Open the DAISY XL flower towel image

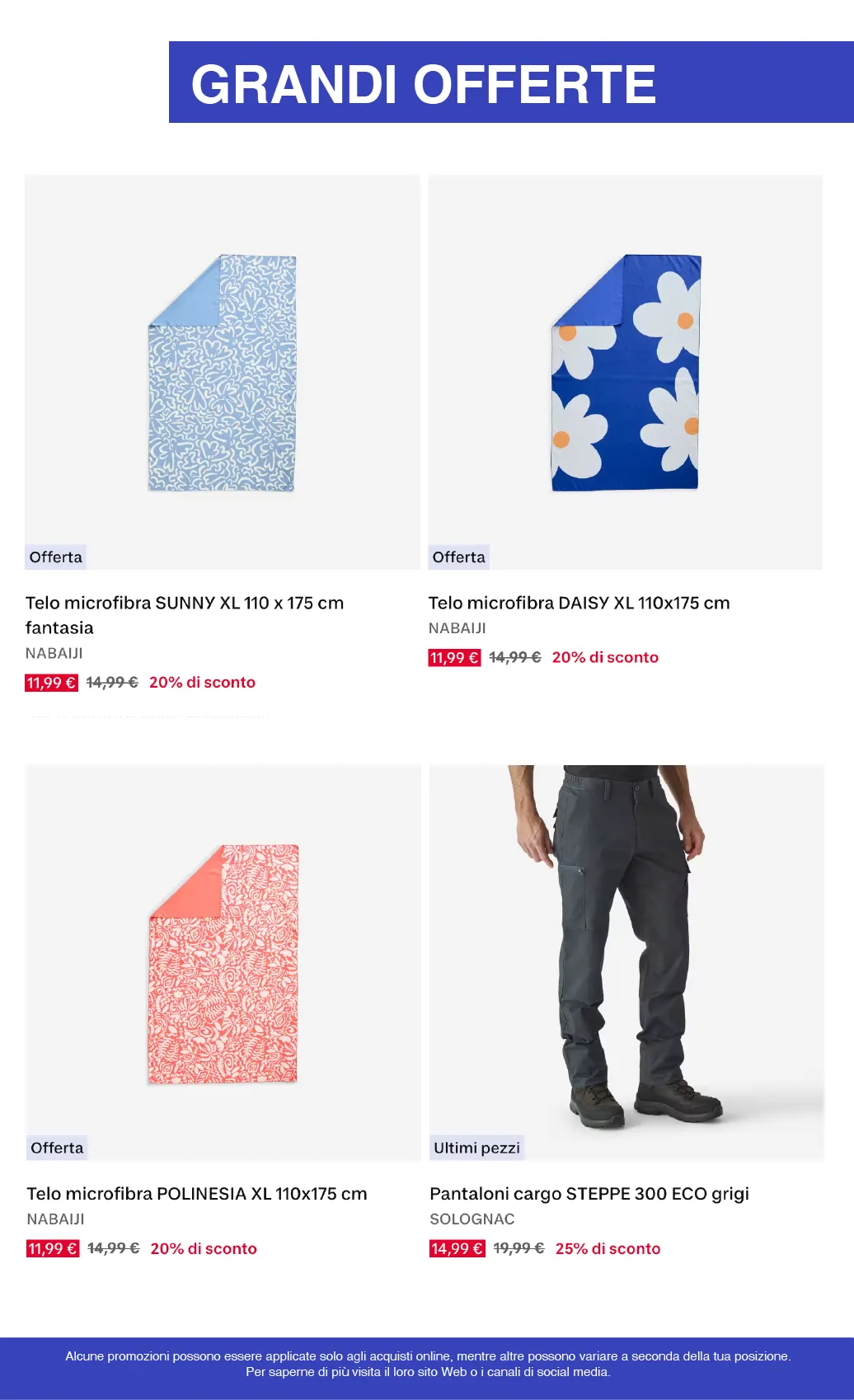[x=626, y=373]
